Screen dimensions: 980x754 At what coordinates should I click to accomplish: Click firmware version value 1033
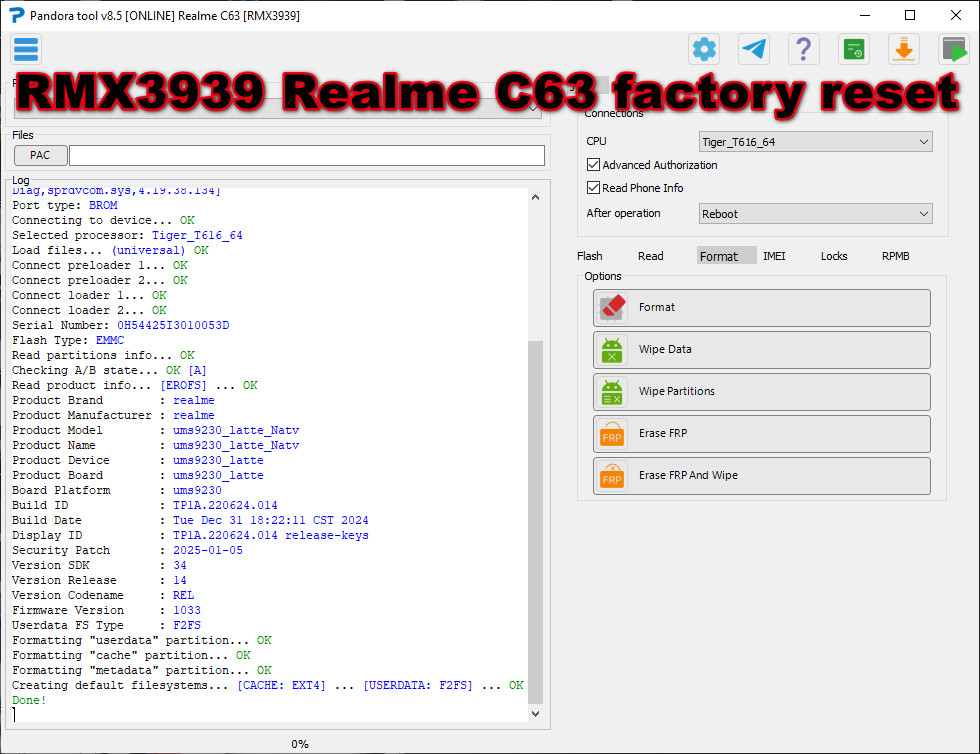coord(187,610)
